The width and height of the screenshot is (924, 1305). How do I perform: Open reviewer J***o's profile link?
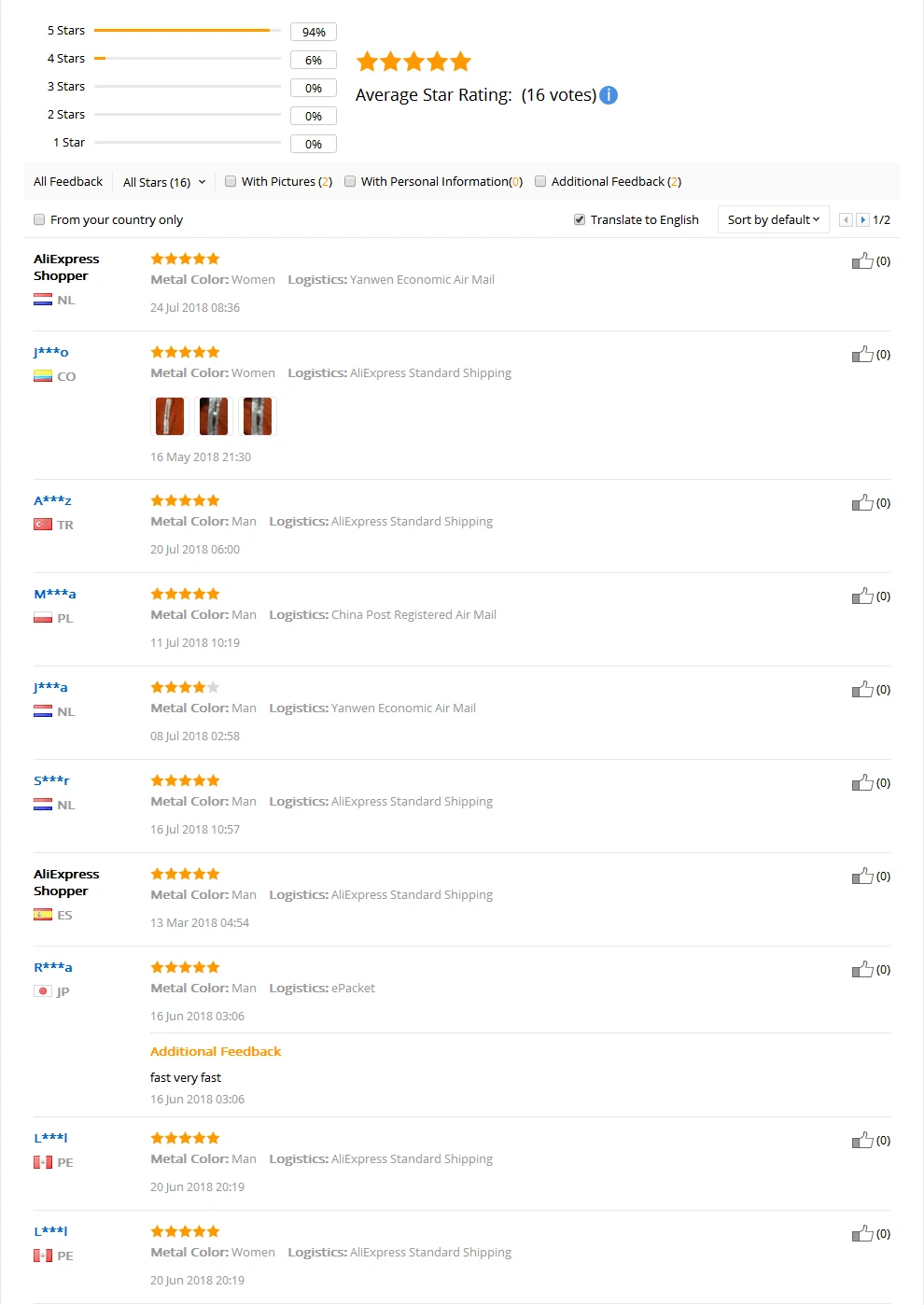(x=51, y=352)
